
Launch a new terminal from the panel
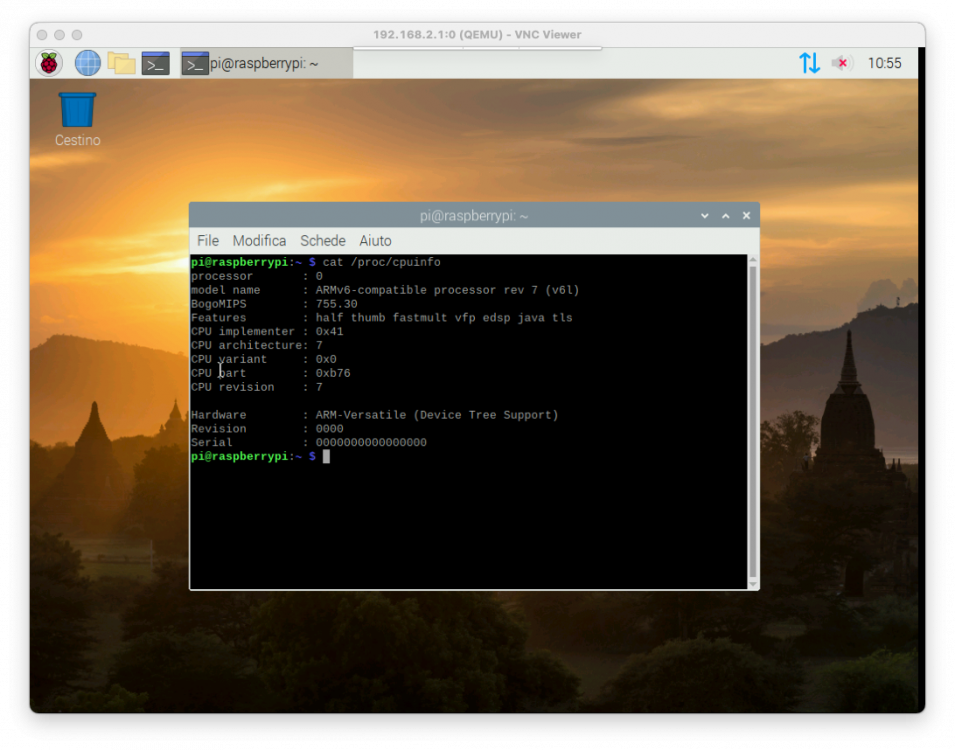point(155,63)
